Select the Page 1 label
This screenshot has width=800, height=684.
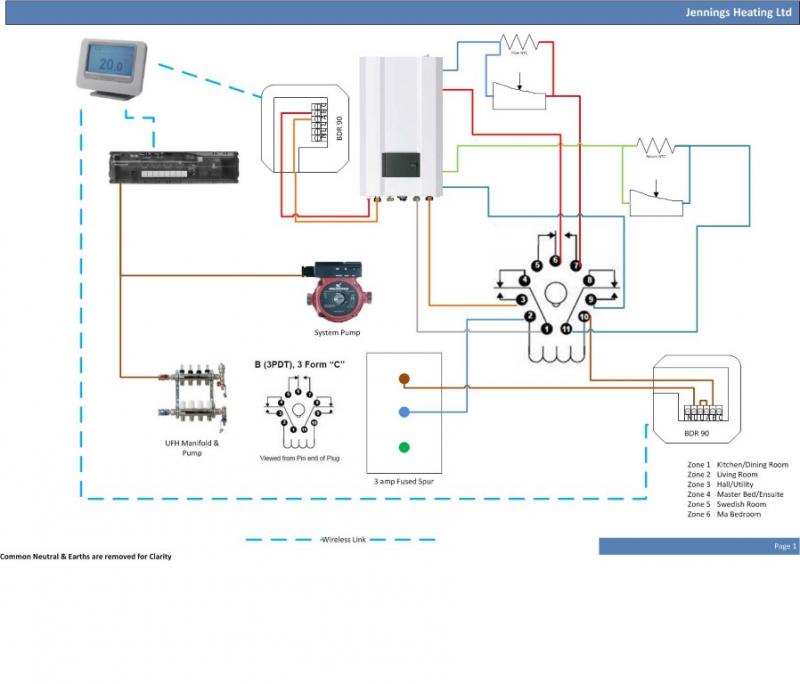coord(785,546)
